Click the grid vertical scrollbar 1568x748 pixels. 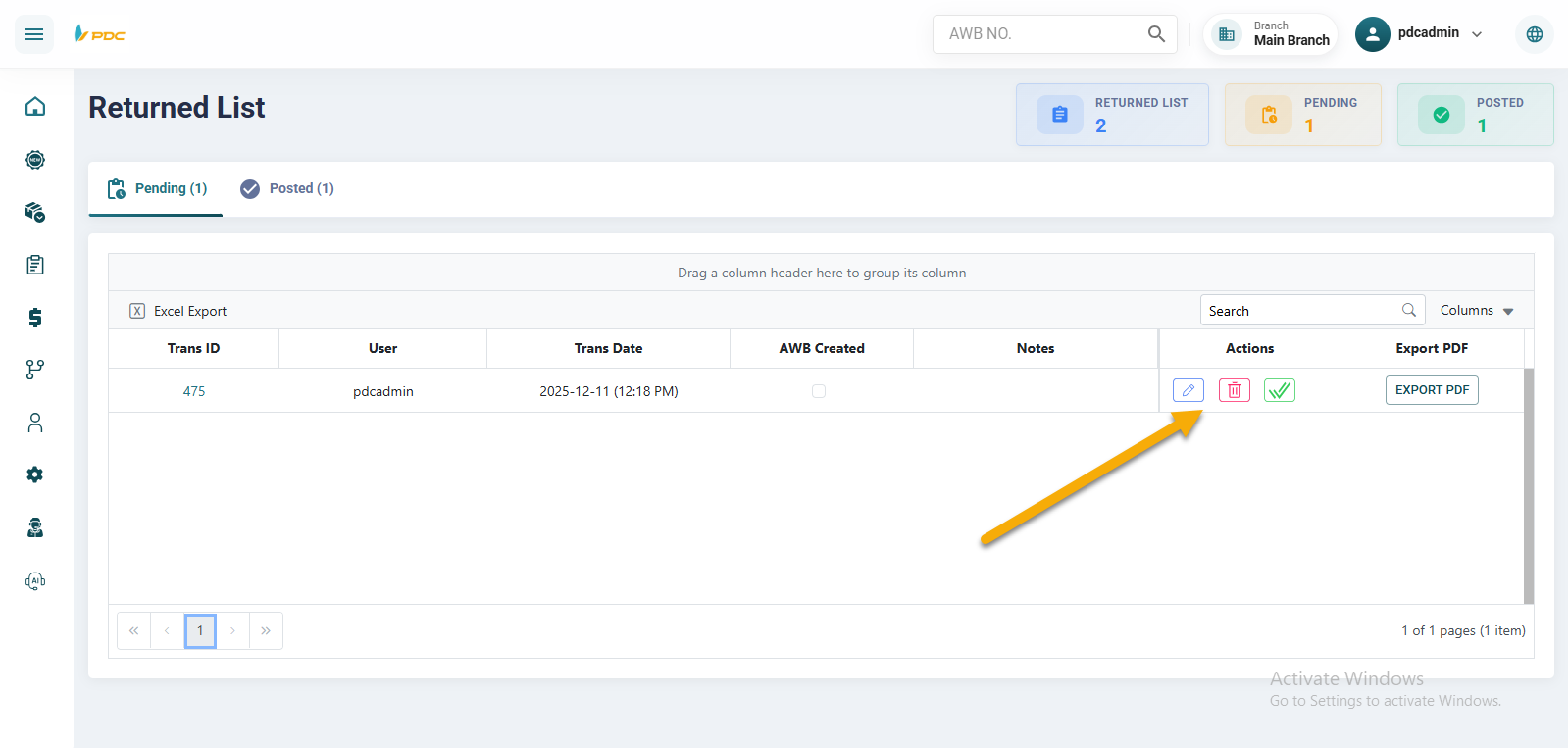point(1528,485)
